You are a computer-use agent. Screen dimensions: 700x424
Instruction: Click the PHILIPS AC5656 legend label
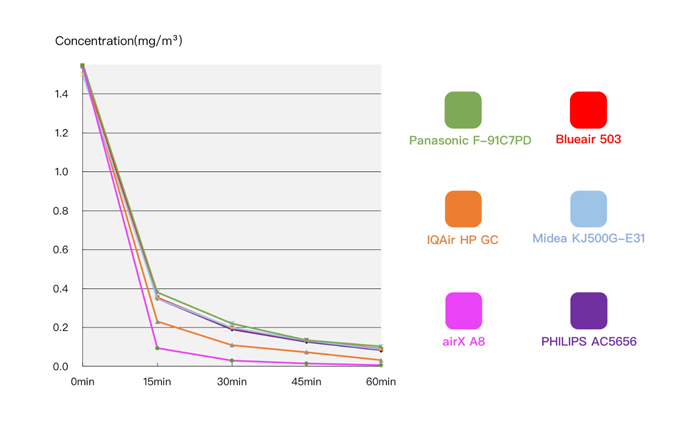point(589,342)
